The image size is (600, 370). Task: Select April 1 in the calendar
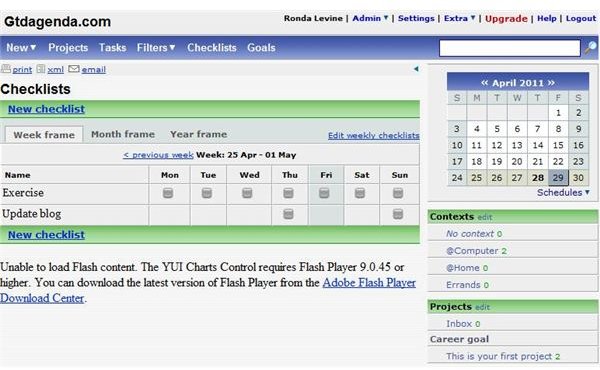(x=558, y=112)
